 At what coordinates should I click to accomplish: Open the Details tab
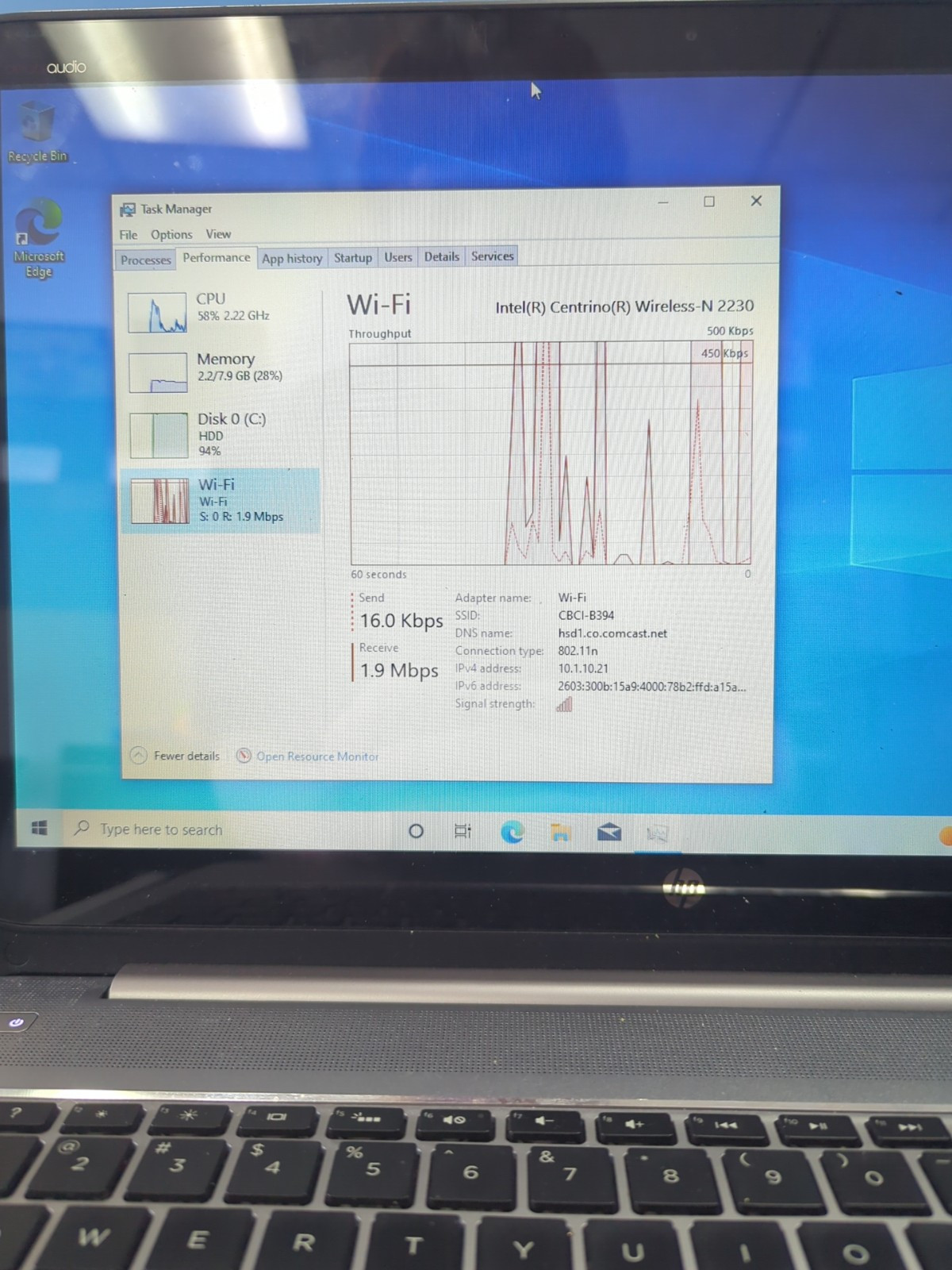pos(442,256)
